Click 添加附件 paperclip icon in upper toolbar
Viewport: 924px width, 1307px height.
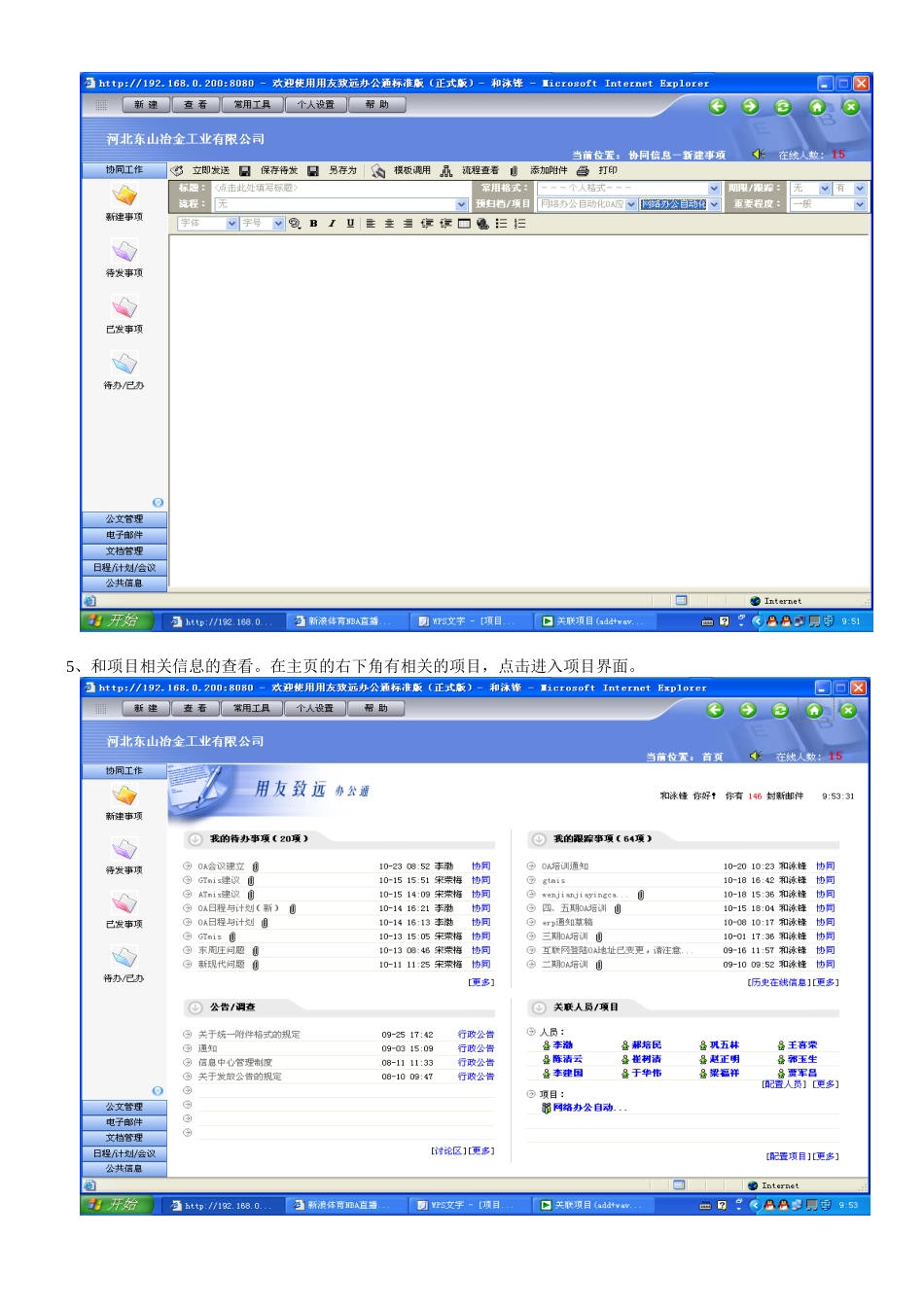pos(514,170)
